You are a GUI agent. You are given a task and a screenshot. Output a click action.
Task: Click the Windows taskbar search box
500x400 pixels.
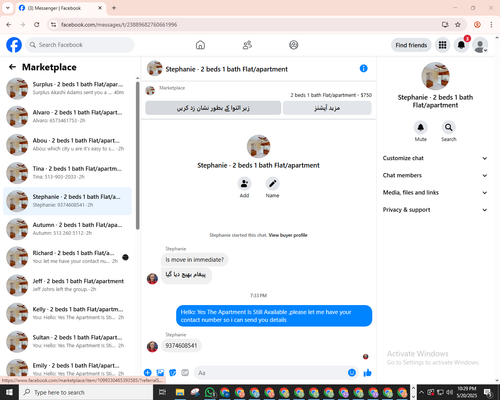(x=86, y=392)
